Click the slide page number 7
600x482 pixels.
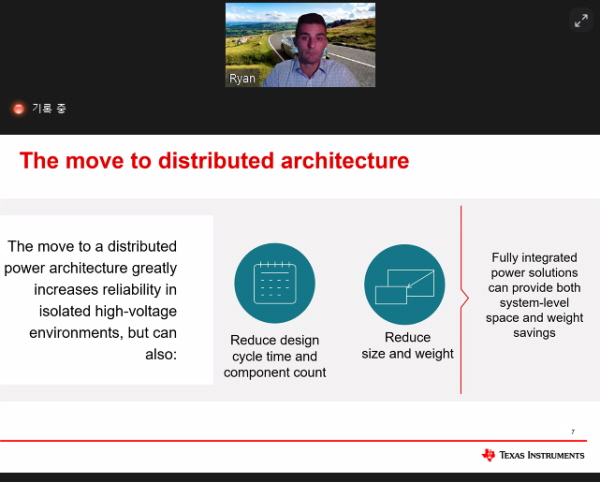[x=573, y=432]
